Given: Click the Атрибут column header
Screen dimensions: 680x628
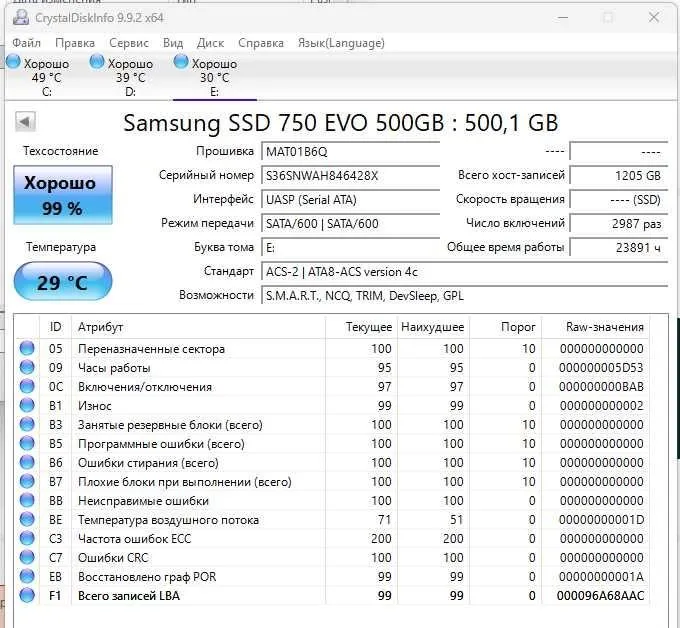Looking at the screenshot, I should (199, 327).
